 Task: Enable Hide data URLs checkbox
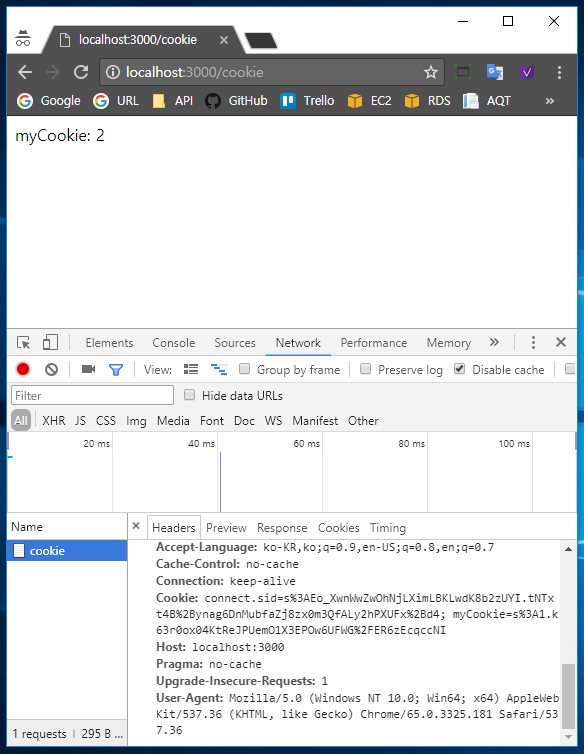[190, 395]
